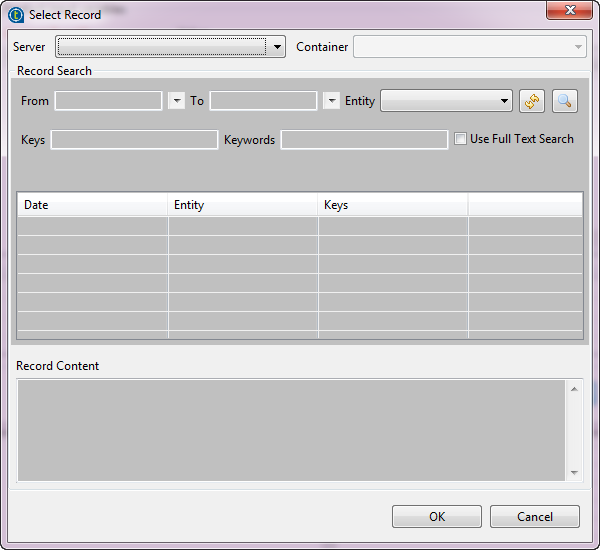Image resolution: width=600 pixels, height=550 pixels.
Task: Open the To date picker arrow
Action: coord(332,101)
